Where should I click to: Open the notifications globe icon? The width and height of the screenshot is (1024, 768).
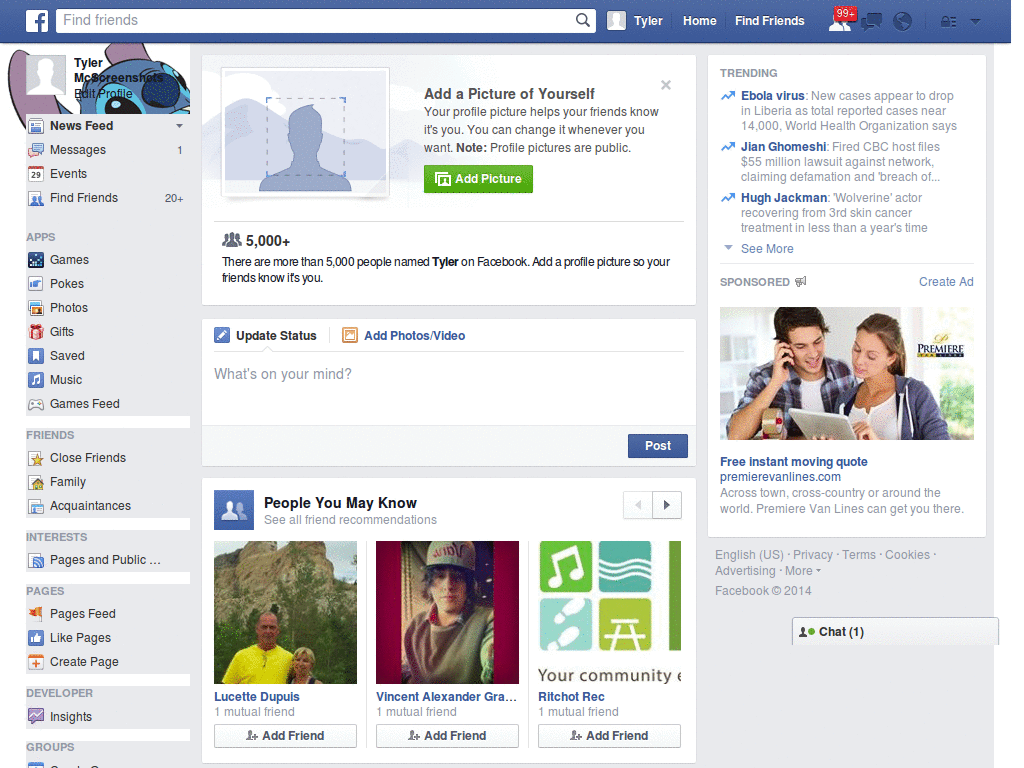point(903,22)
